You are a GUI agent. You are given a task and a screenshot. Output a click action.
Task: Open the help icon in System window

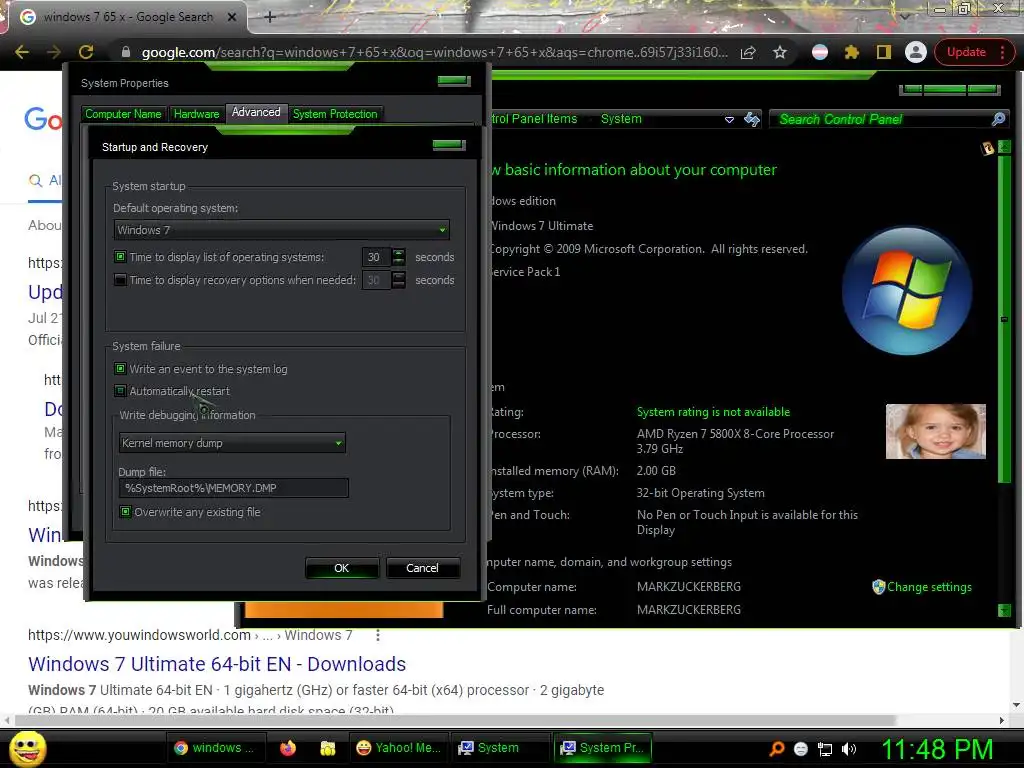point(987,148)
